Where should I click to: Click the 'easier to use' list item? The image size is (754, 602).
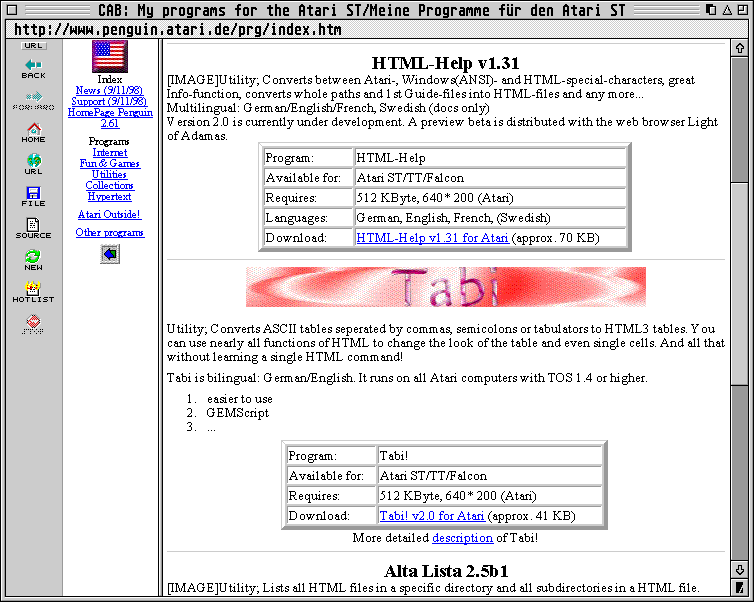[239, 399]
